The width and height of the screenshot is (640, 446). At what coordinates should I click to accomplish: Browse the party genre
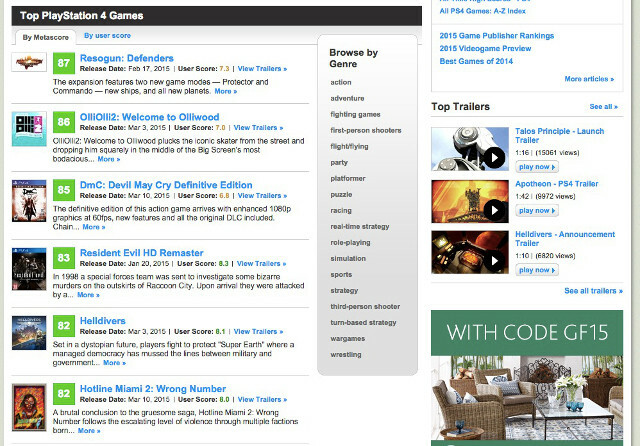click(x=339, y=162)
